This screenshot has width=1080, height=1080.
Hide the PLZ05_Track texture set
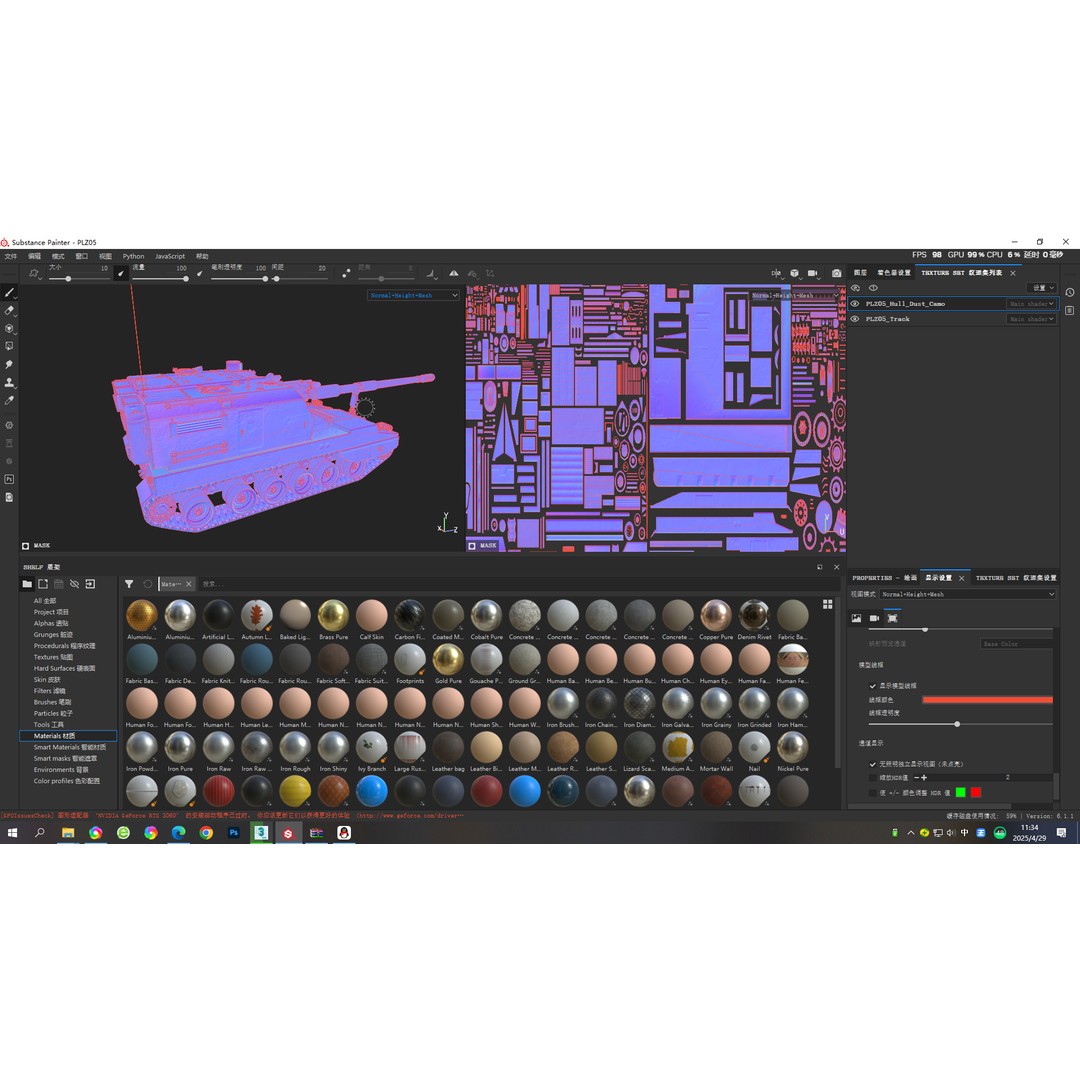[855, 319]
